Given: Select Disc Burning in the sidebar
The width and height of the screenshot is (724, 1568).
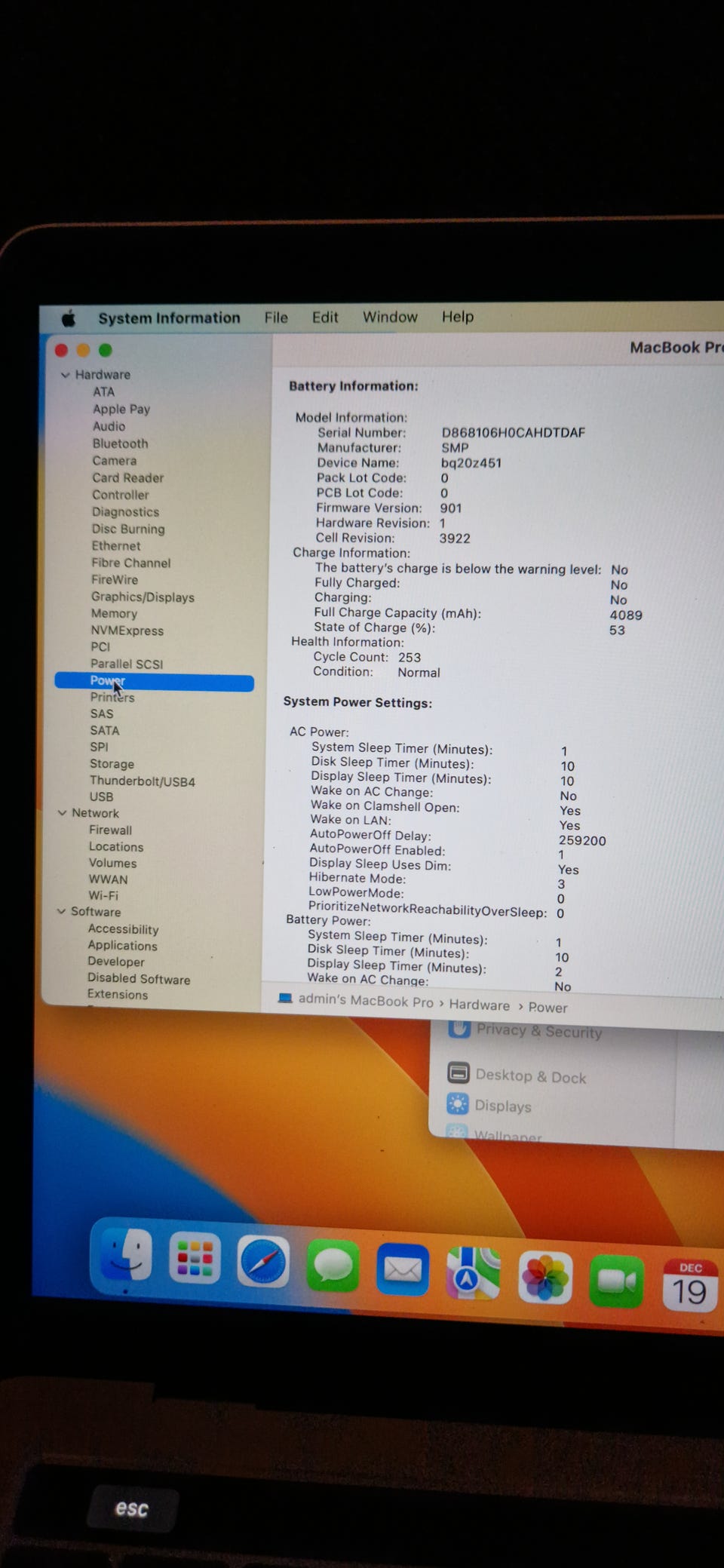Looking at the screenshot, I should [128, 529].
